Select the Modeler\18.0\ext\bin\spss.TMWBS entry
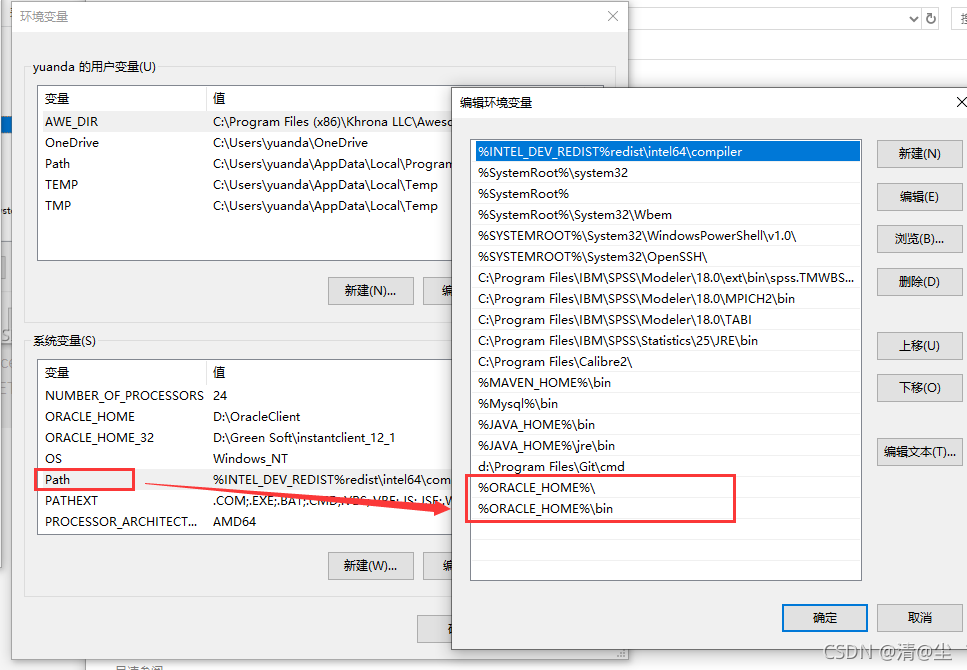The image size is (967, 670). pyautogui.click(x=668, y=278)
